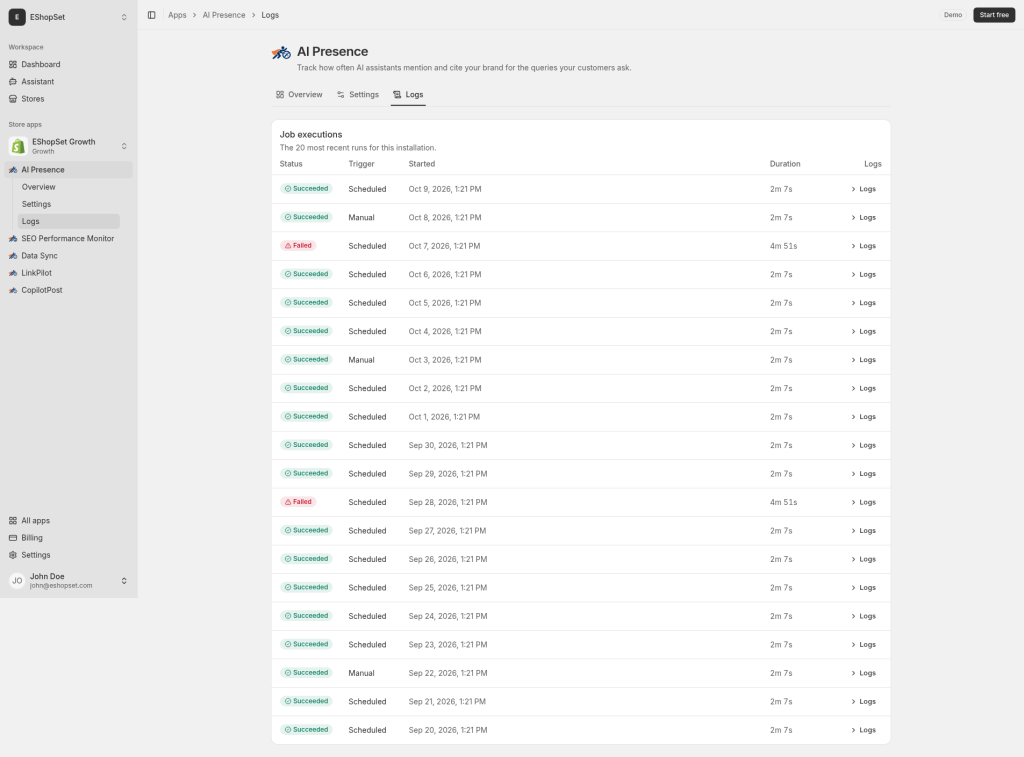Viewport: 1024px width, 757px height.
Task: Click the Start free button
Action: coord(994,15)
